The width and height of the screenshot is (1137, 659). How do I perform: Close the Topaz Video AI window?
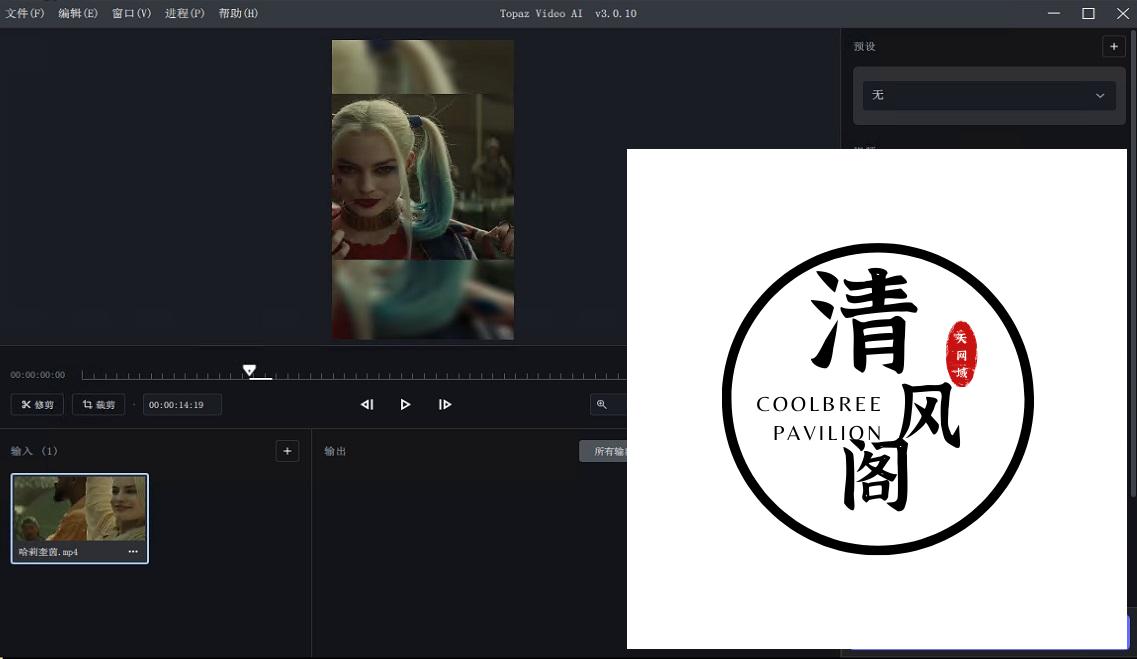[1122, 13]
